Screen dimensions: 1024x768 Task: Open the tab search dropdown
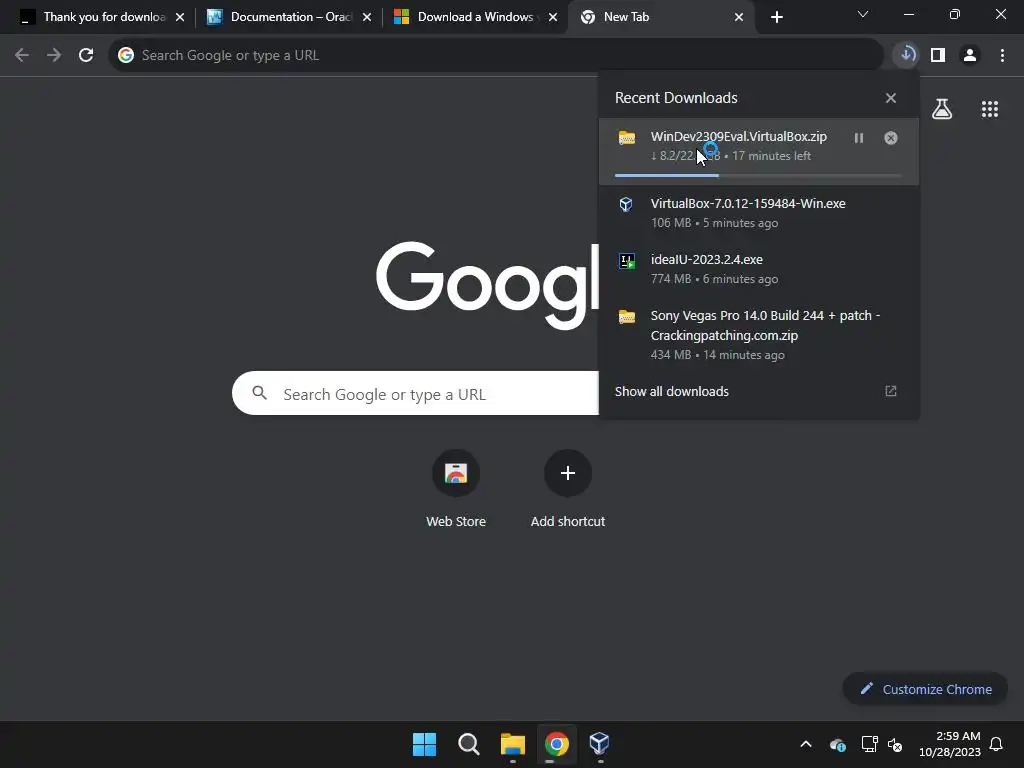point(863,14)
